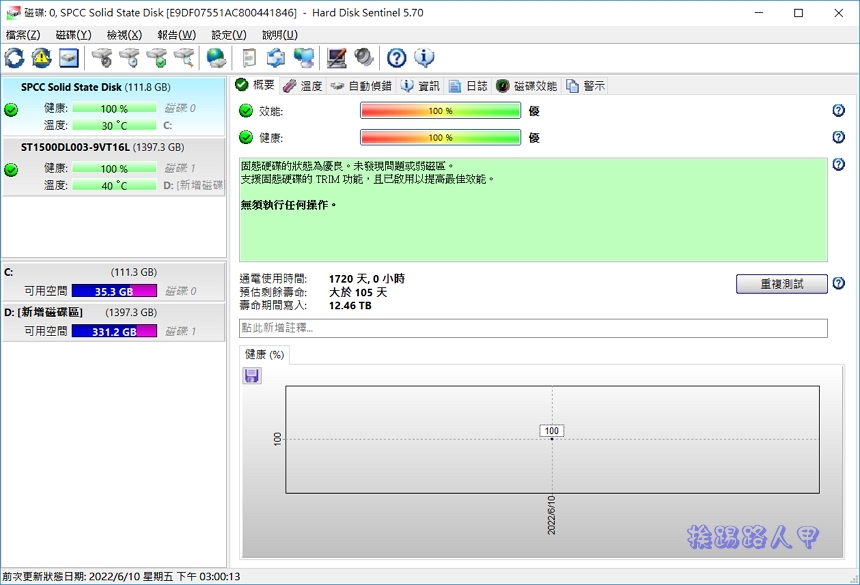This screenshot has width=860, height=585.
Task: Open the help question mark icon
Action: coord(395,58)
